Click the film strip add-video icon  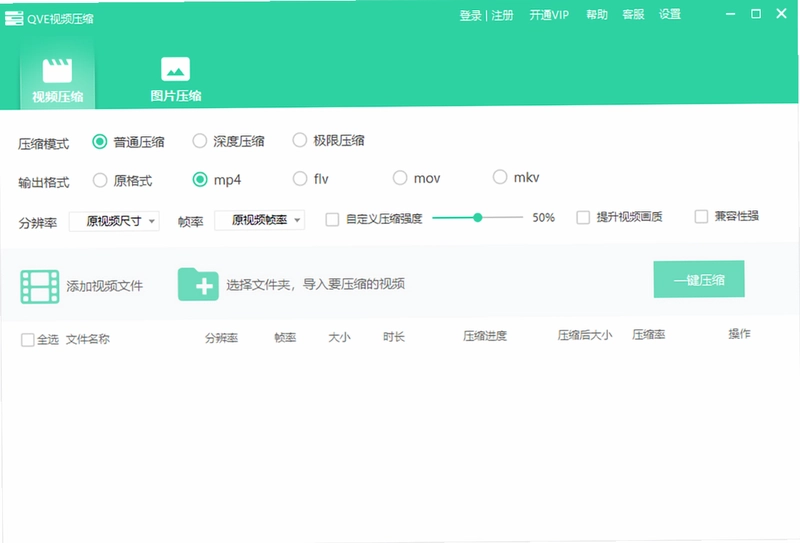40,287
